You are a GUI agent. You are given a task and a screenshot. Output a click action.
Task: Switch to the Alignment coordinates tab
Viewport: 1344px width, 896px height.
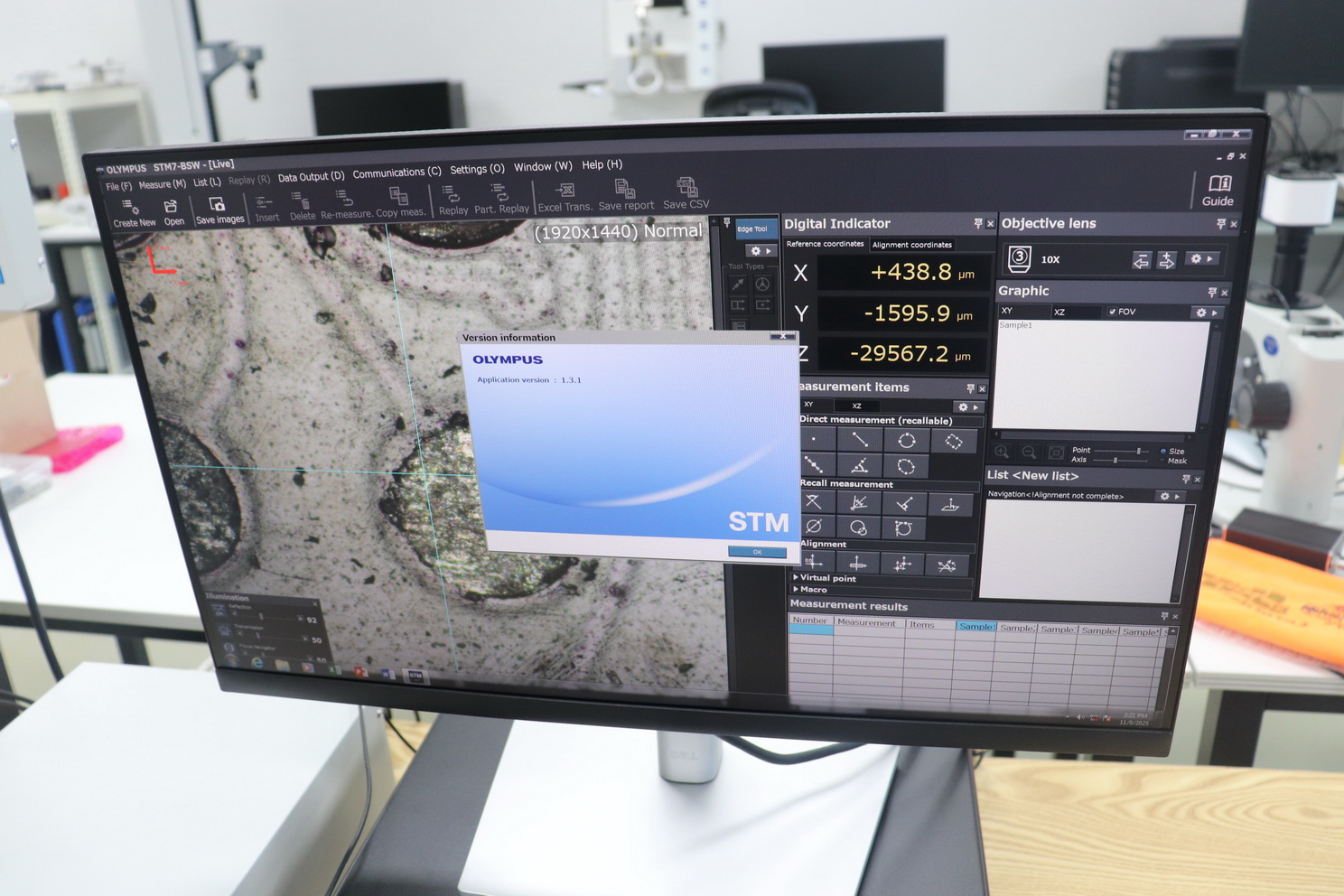click(x=911, y=245)
